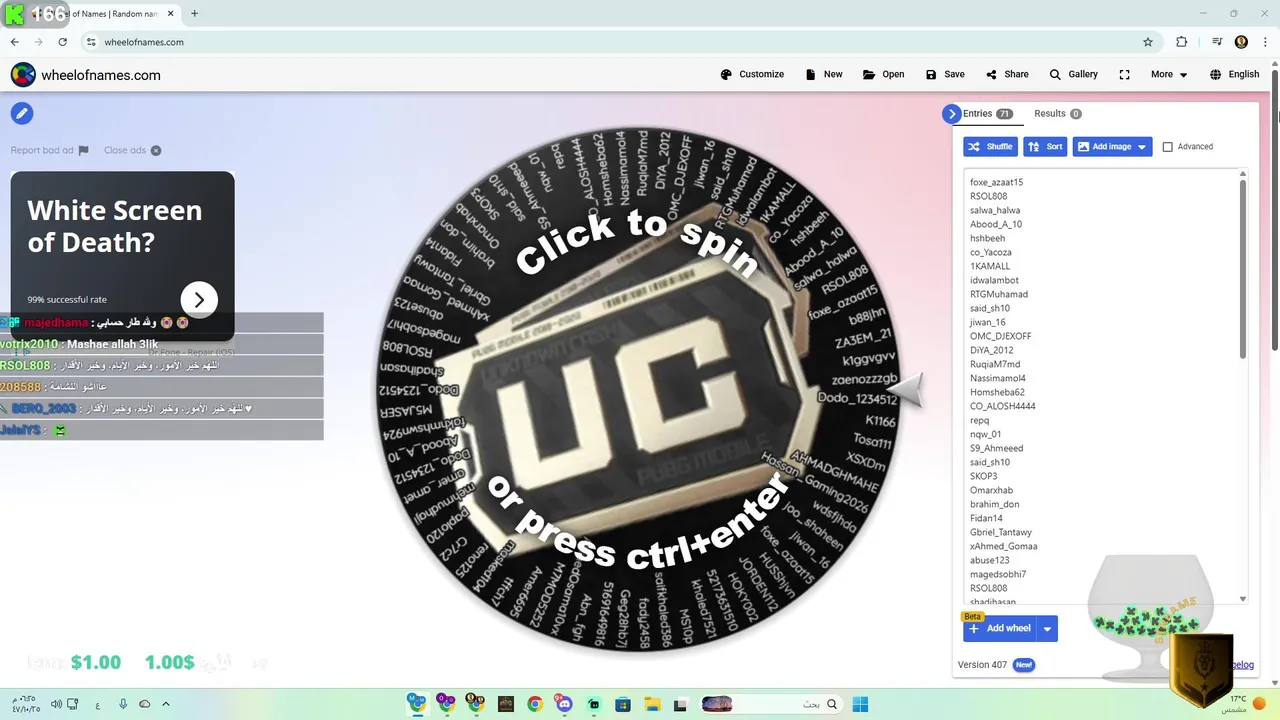Image resolution: width=1280 pixels, height=720 pixels.
Task: Save the current wheel
Action: (x=945, y=74)
